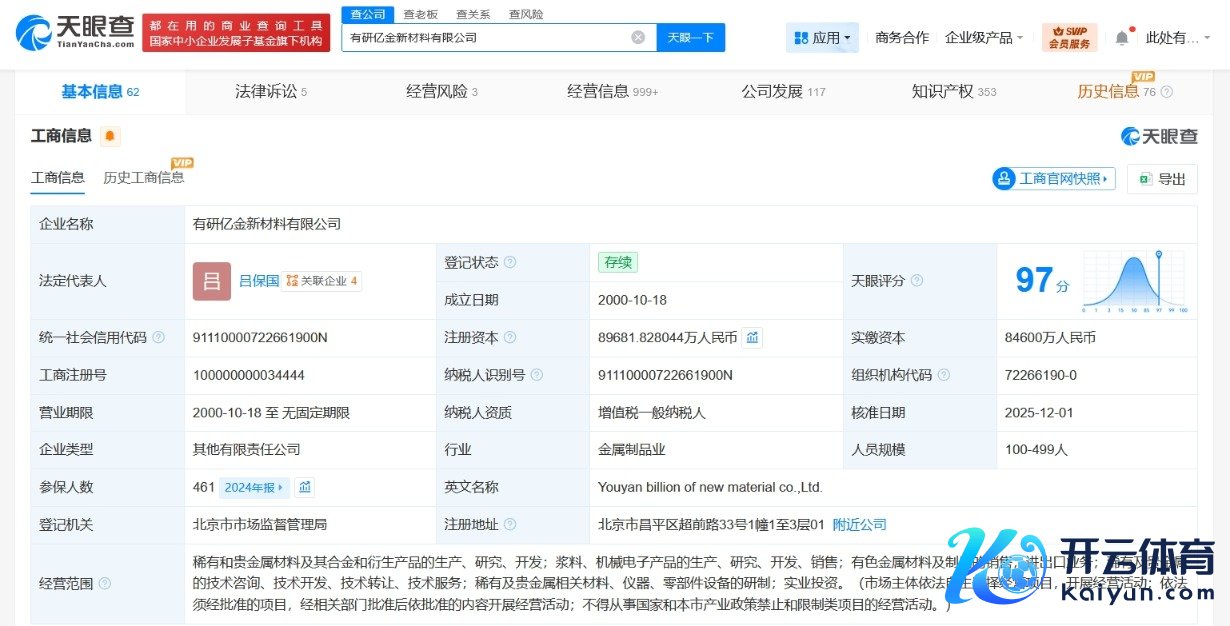Click the TianYanCha logo
1230x626 pixels.
click(x=75, y=33)
